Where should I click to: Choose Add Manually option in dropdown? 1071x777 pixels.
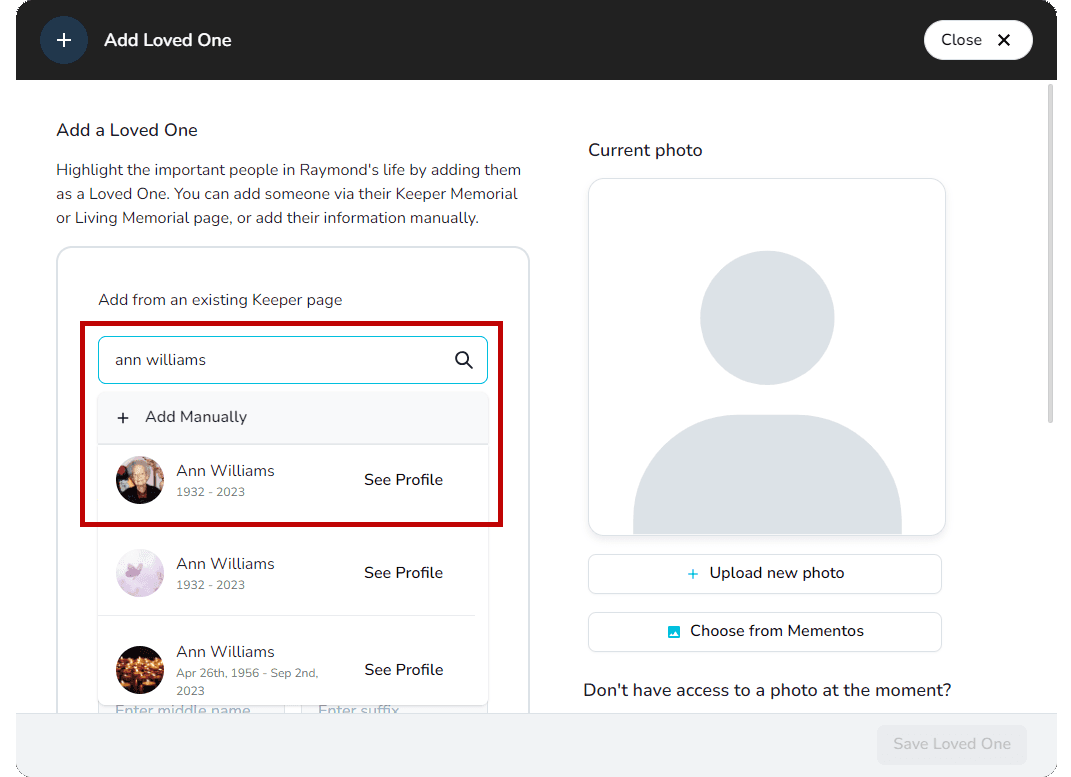(x=196, y=417)
